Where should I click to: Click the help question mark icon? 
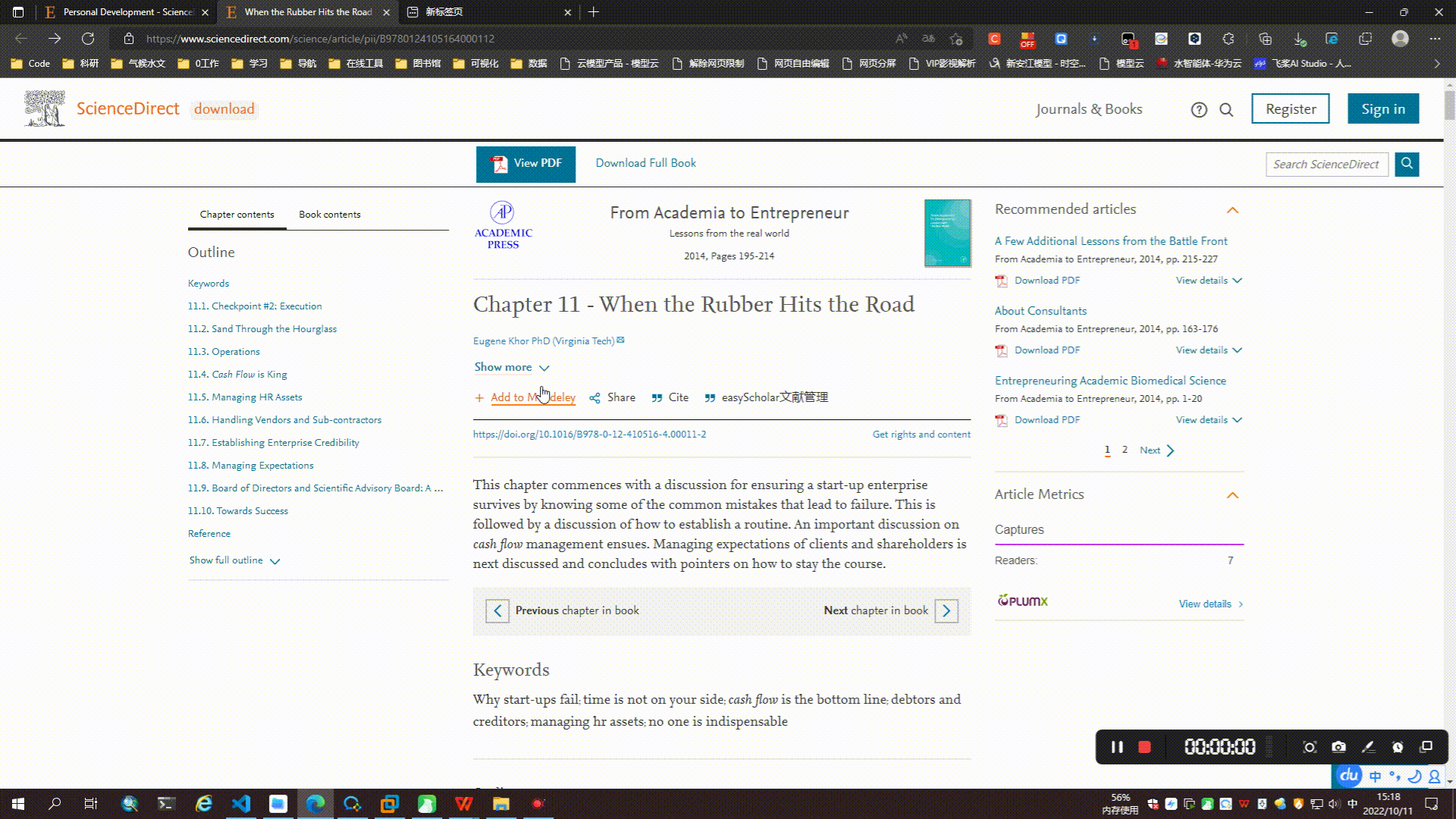[x=1199, y=109]
